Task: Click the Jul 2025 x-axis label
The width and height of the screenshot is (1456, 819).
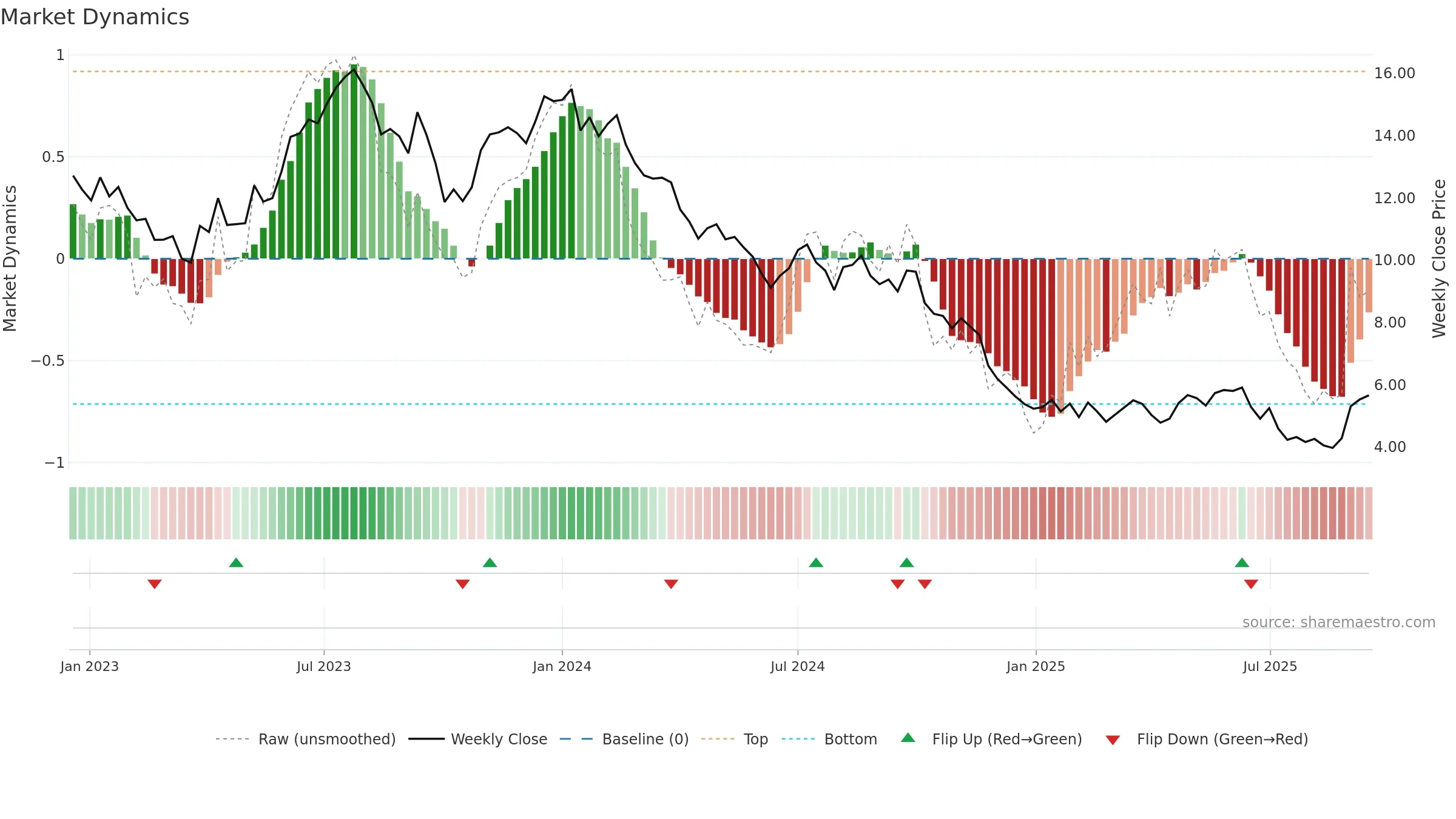Action: (1270, 667)
